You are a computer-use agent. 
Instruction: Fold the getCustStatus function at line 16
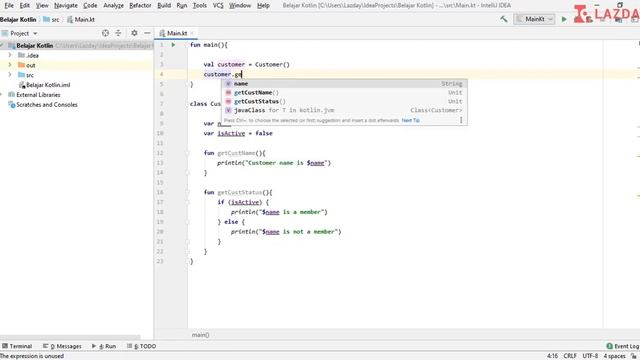tap(188, 192)
